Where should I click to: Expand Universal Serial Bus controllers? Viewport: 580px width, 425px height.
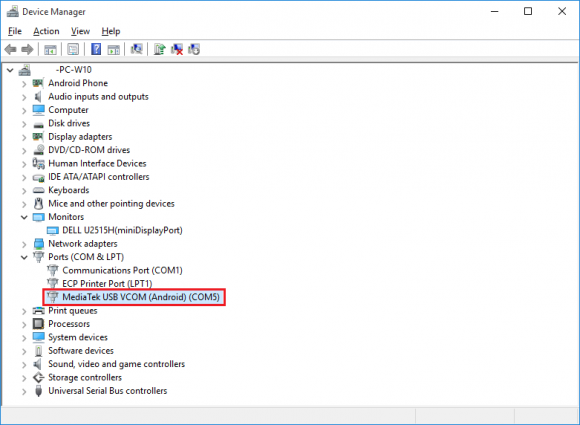click(x=24, y=391)
